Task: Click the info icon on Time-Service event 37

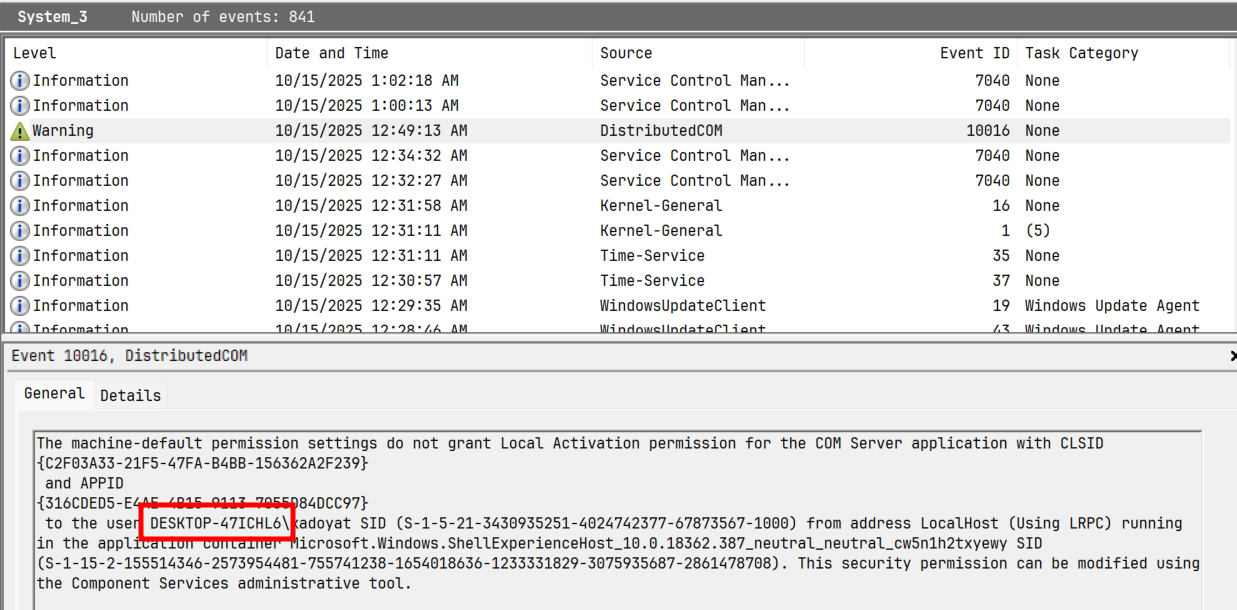Action: (20, 281)
